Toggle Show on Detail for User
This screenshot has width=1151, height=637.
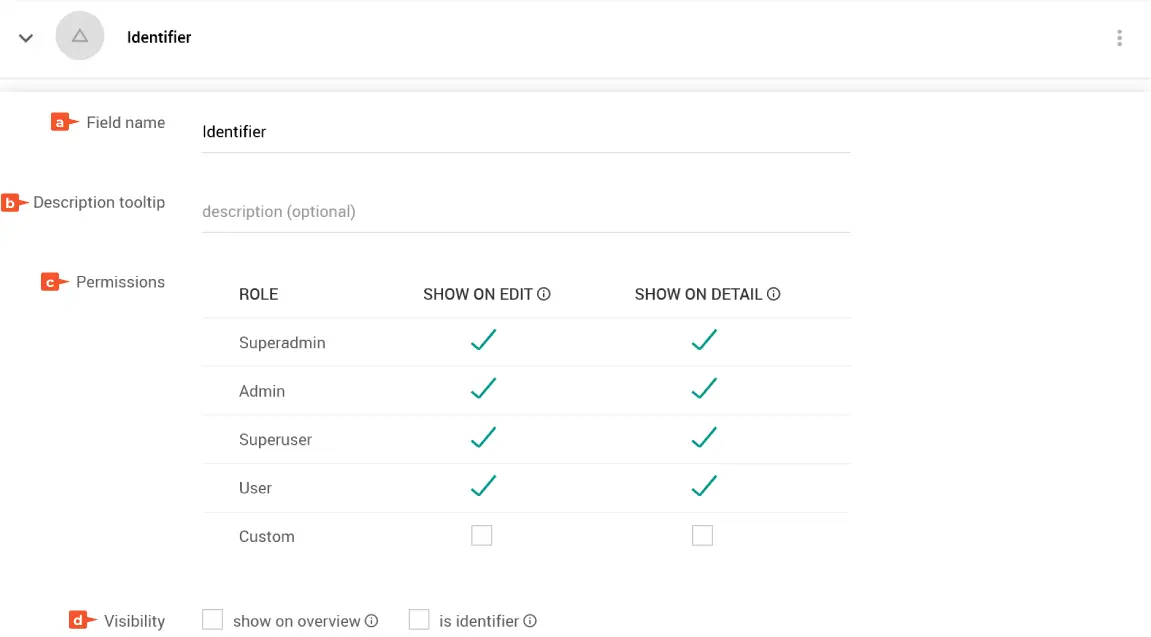point(704,486)
